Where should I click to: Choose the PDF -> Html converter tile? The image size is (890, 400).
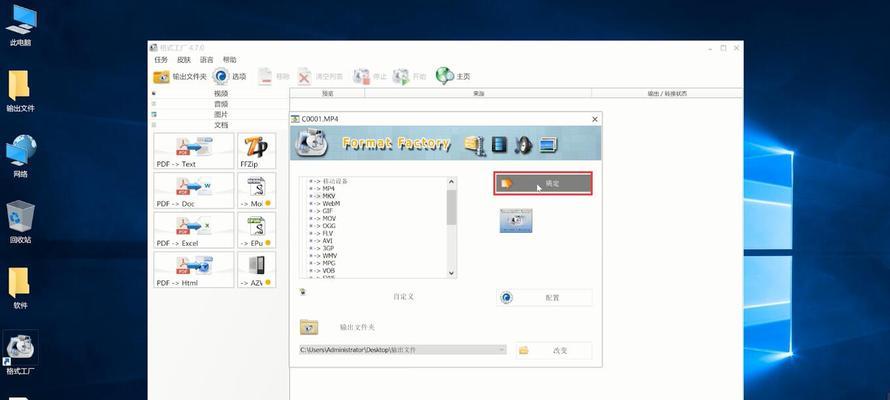pos(194,270)
